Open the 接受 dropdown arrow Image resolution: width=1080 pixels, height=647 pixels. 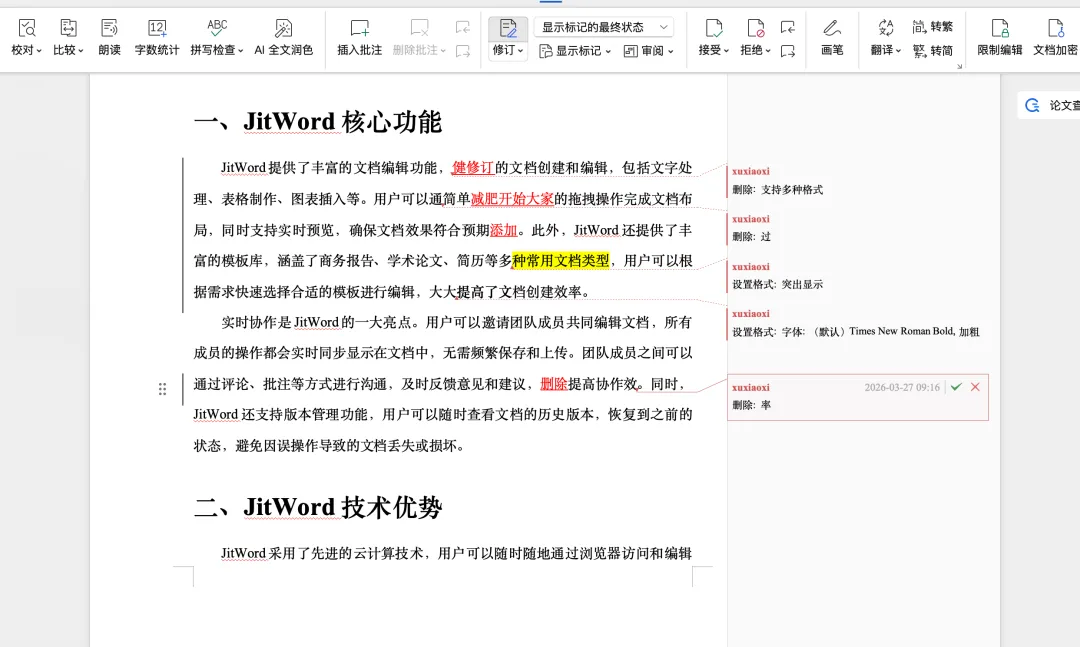[726, 51]
